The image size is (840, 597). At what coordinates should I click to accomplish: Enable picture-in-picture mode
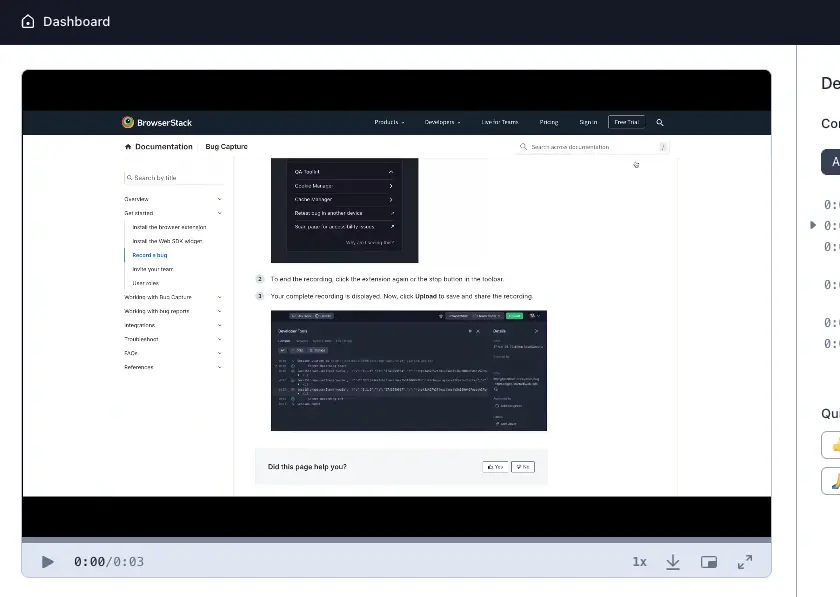(x=709, y=562)
